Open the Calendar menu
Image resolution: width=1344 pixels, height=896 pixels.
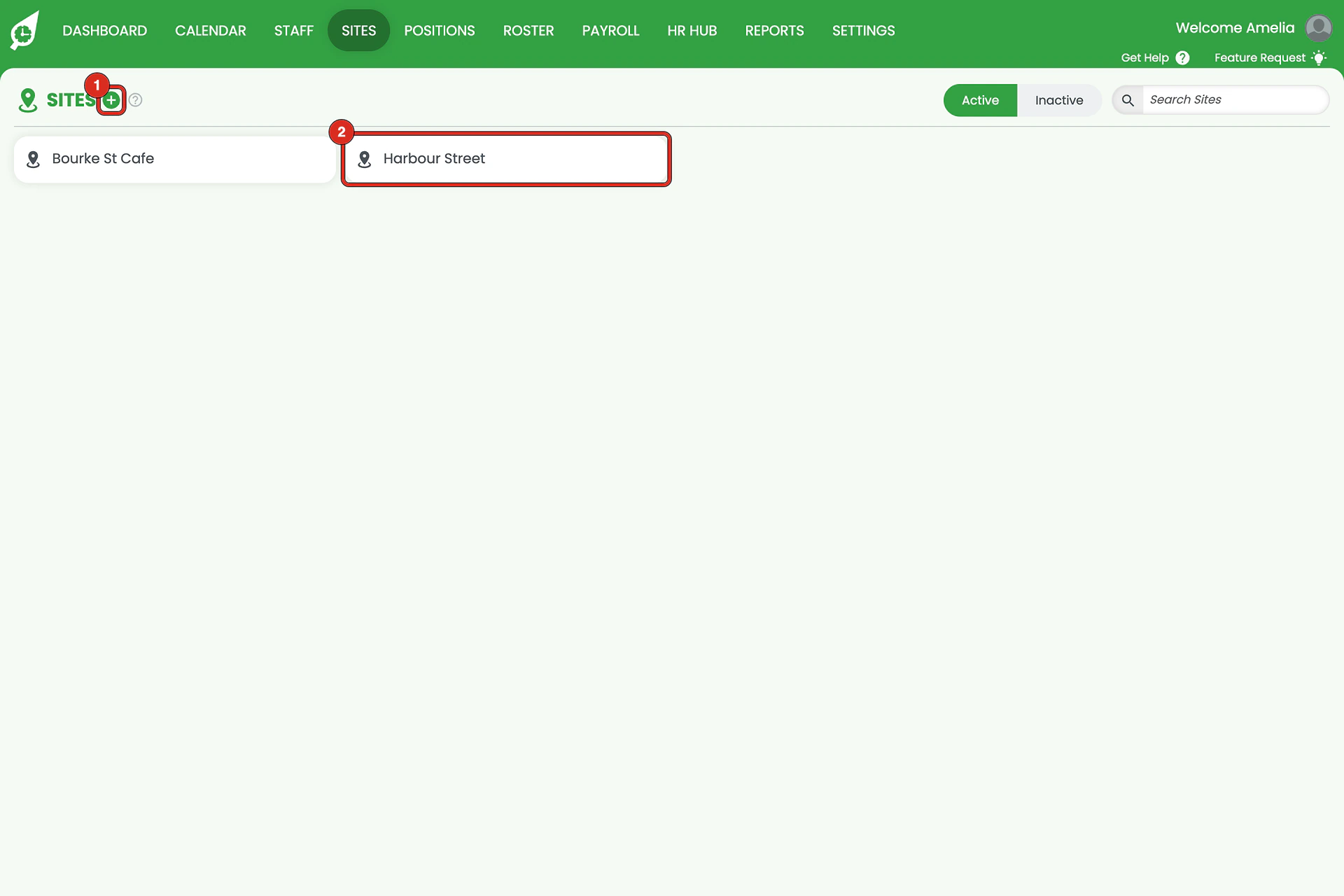pyautogui.click(x=211, y=30)
